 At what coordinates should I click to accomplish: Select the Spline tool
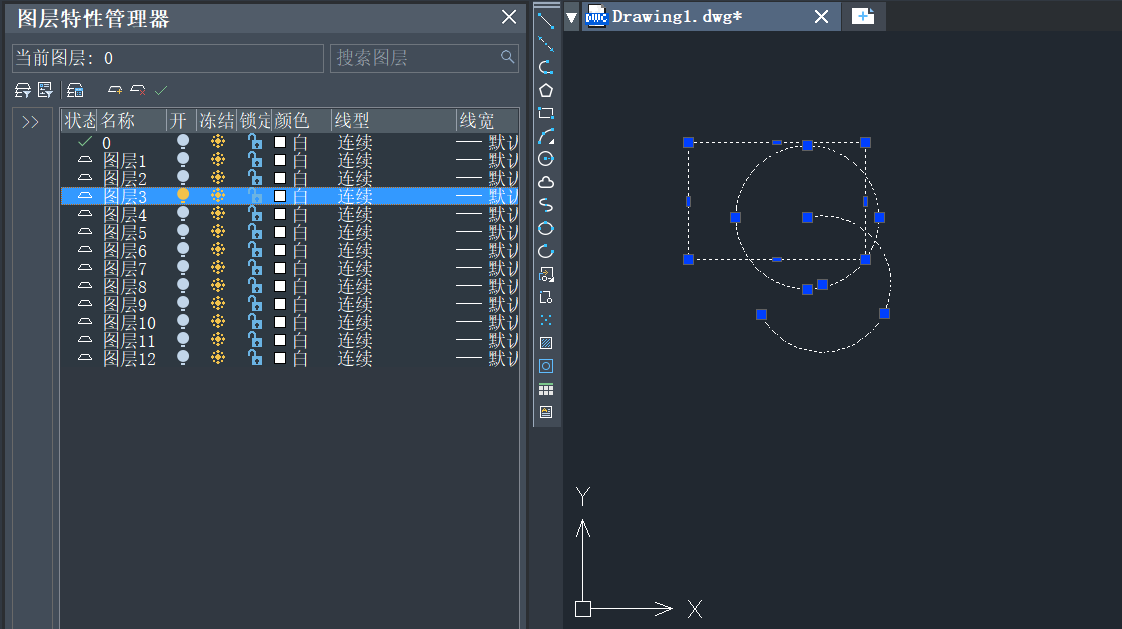546,205
